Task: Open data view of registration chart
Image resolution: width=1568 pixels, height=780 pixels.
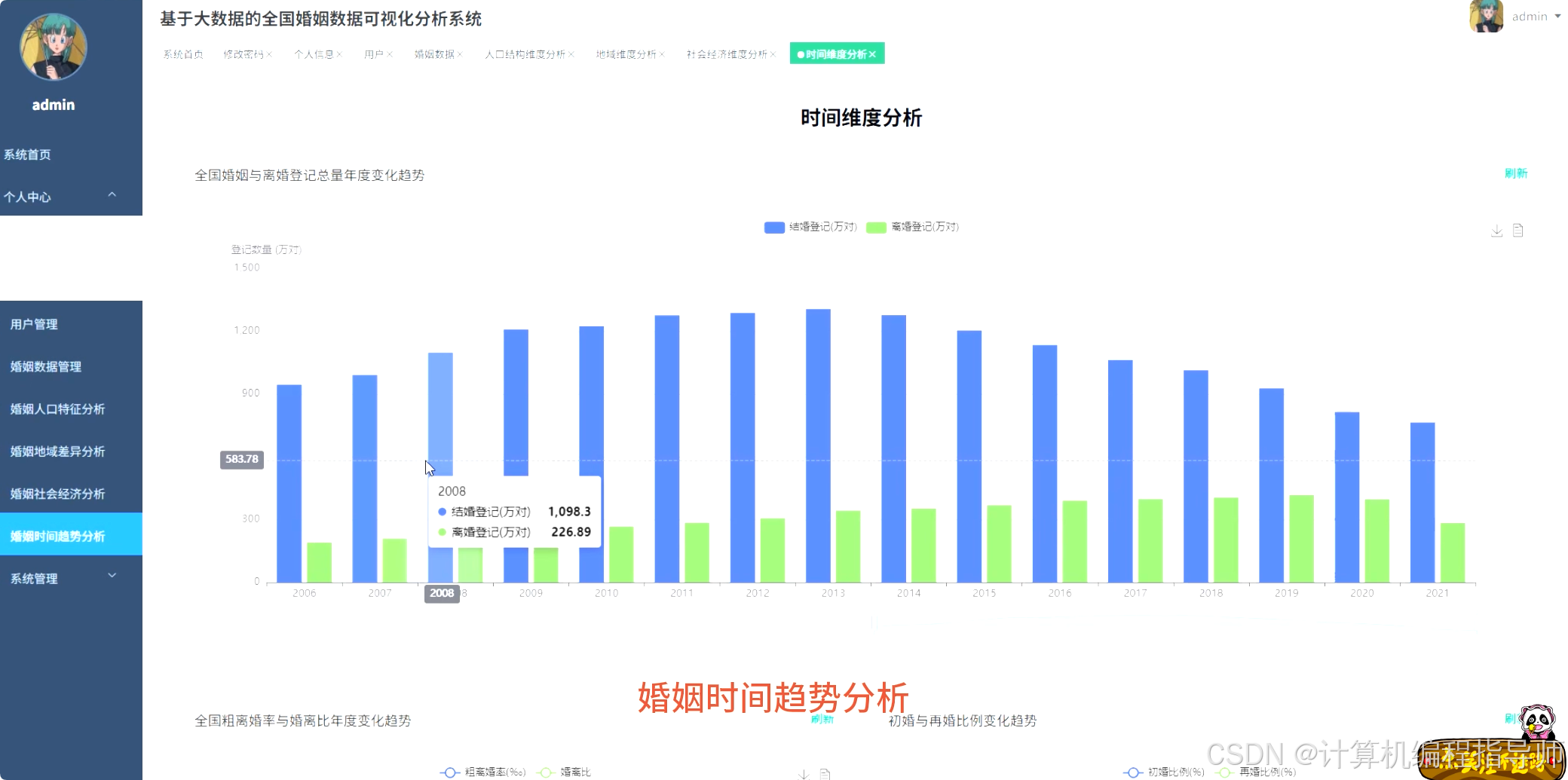Action: [x=1518, y=231]
